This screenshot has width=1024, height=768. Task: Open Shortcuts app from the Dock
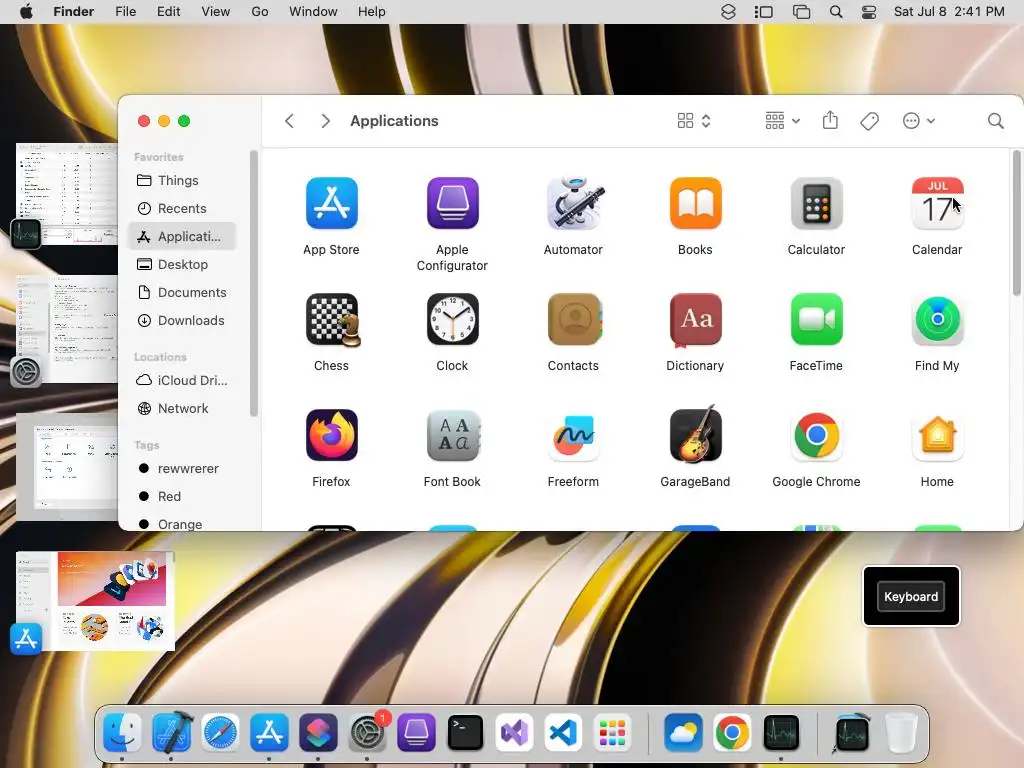click(318, 732)
